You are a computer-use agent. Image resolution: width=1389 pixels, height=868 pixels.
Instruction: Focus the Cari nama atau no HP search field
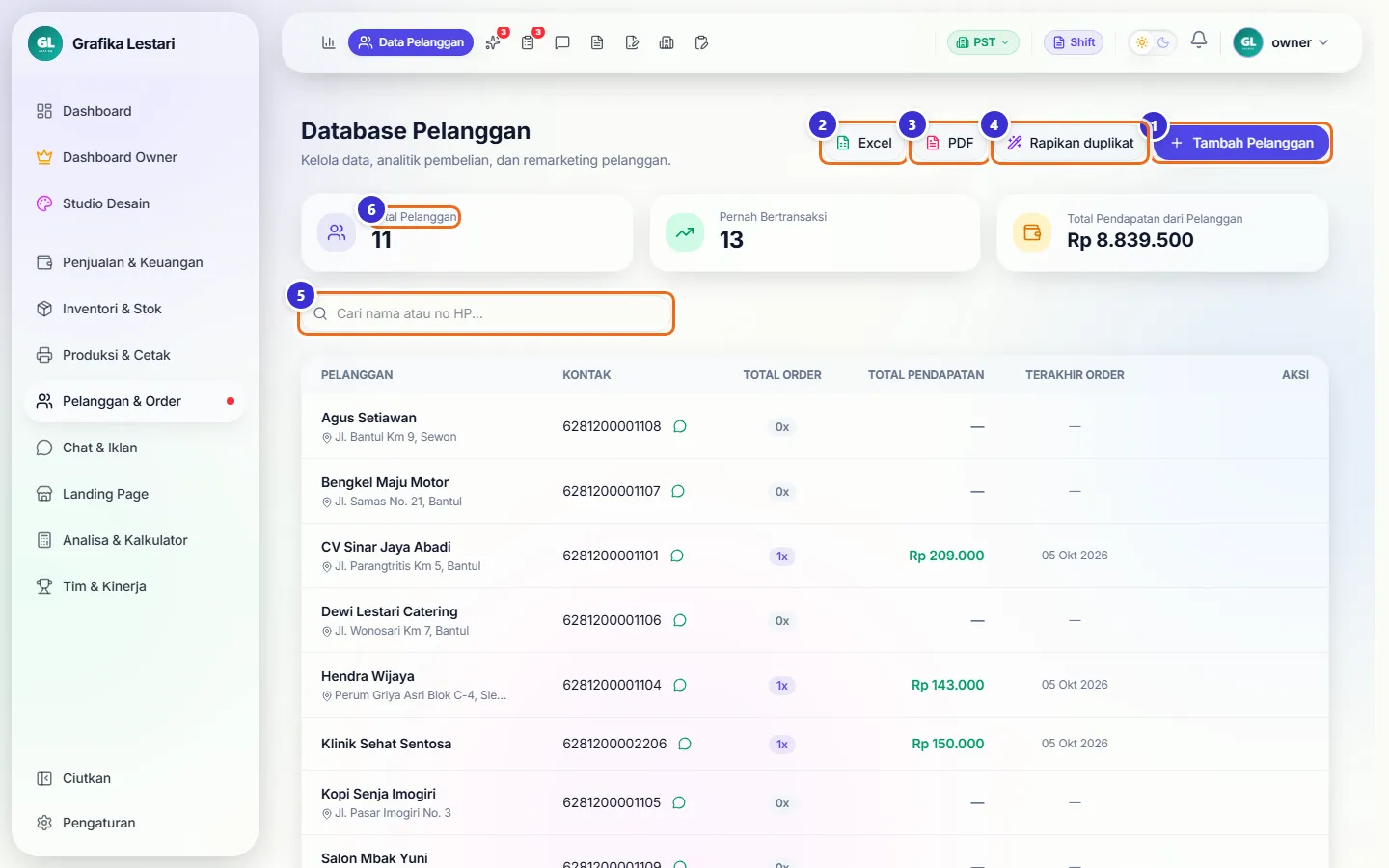click(486, 313)
